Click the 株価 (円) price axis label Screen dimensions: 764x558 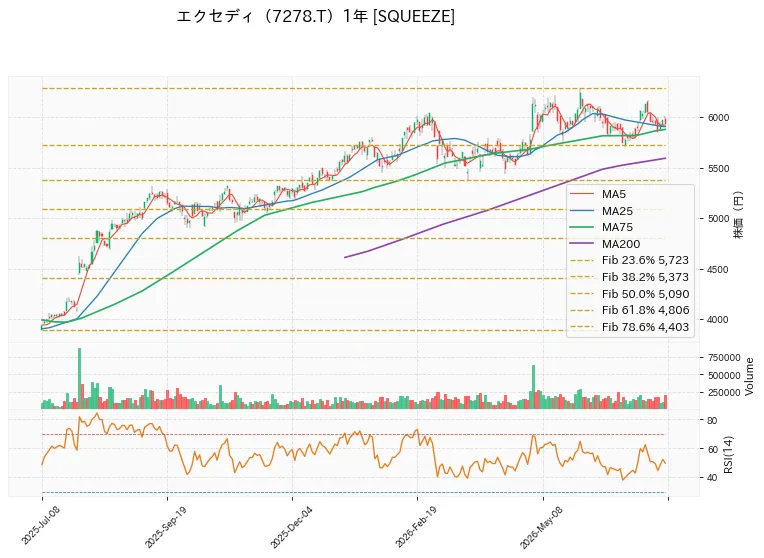(739, 214)
